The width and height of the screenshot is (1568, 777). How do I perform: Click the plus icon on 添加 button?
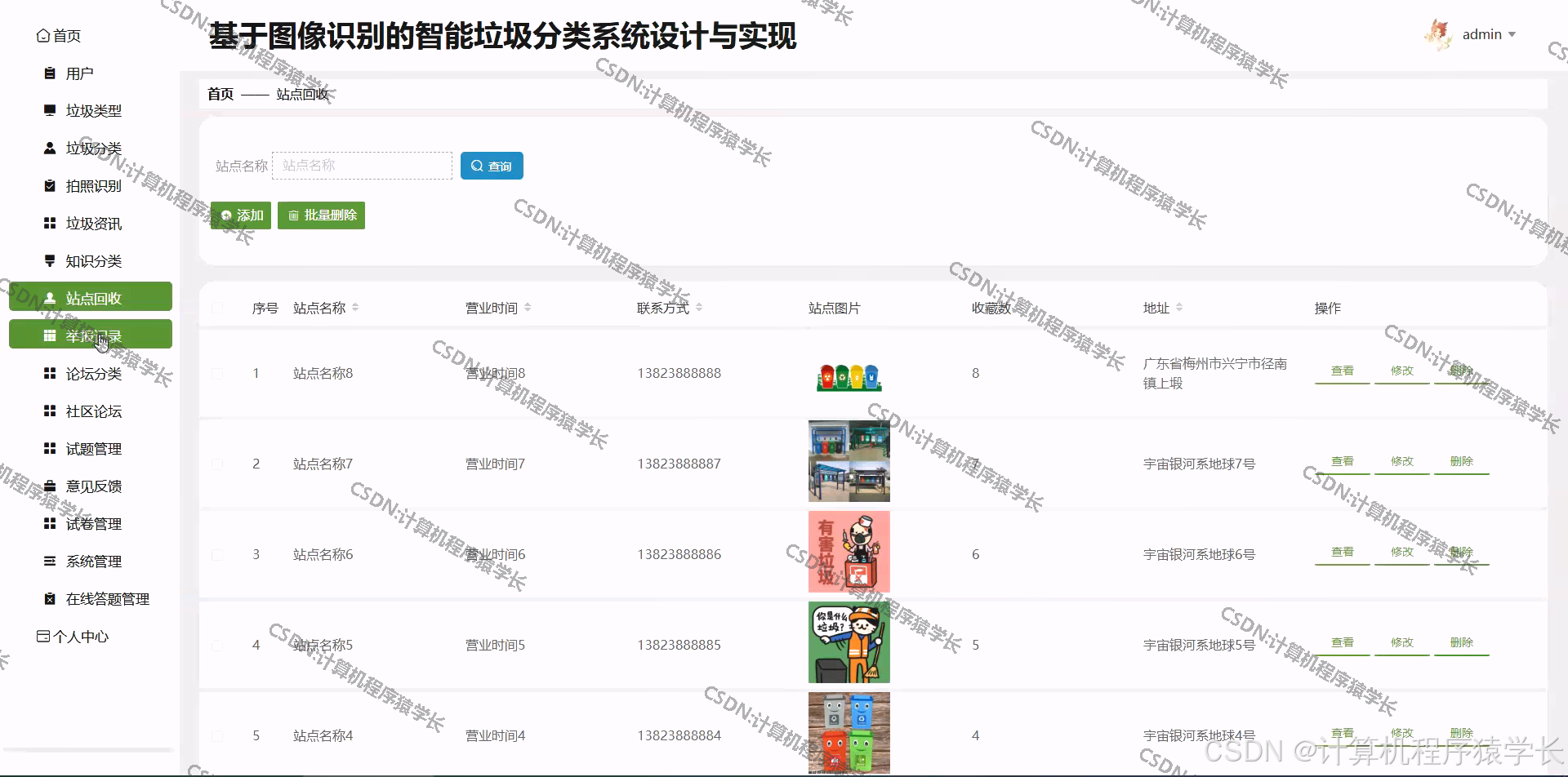(x=226, y=215)
